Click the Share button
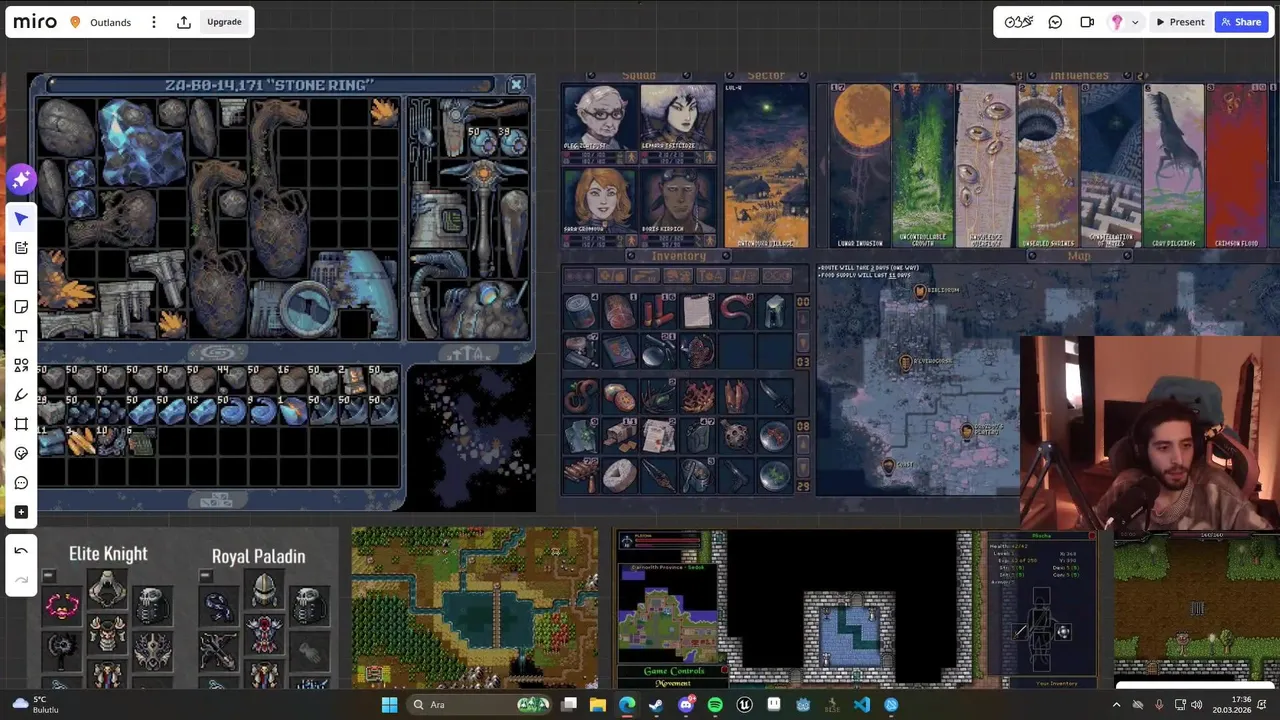The image size is (1280, 720). tap(1241, 22)
